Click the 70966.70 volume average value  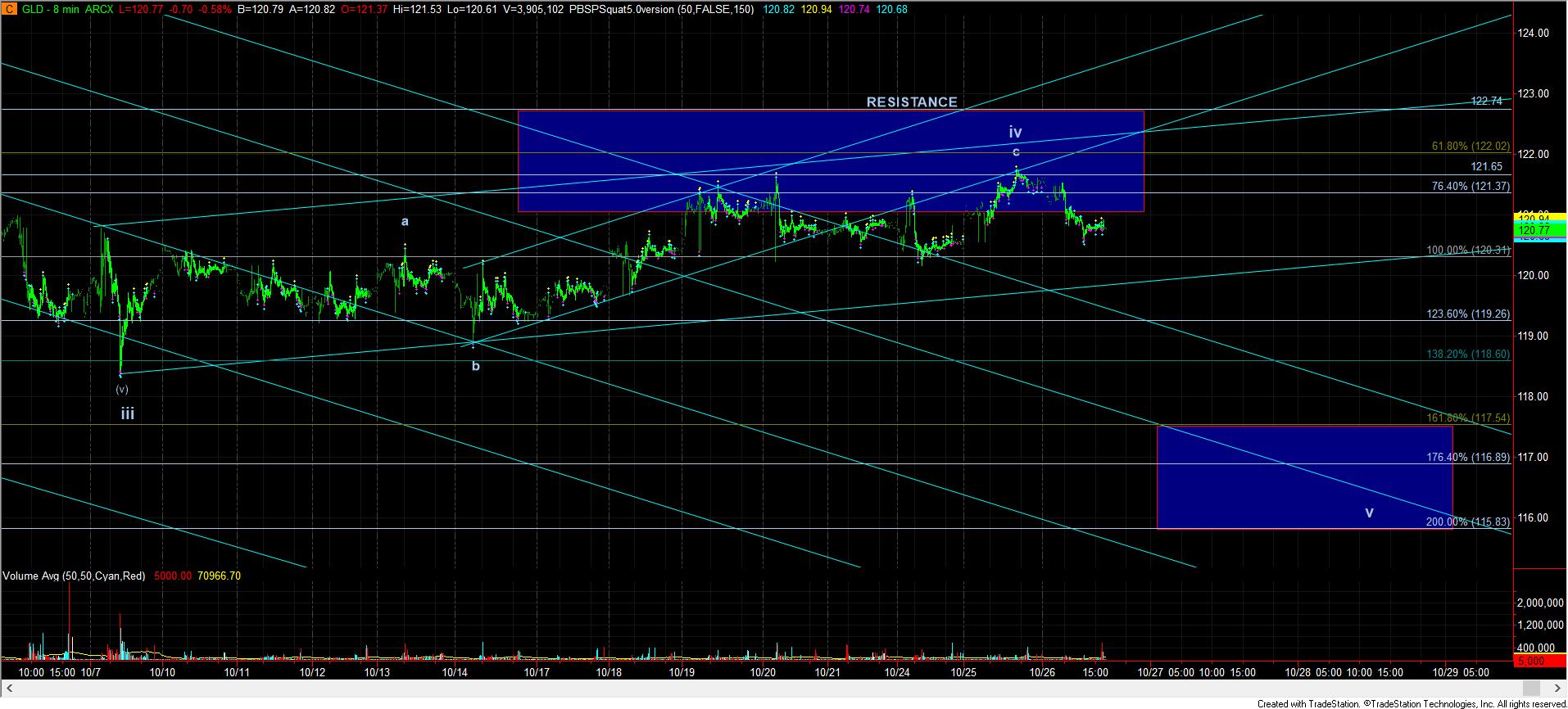218,576
